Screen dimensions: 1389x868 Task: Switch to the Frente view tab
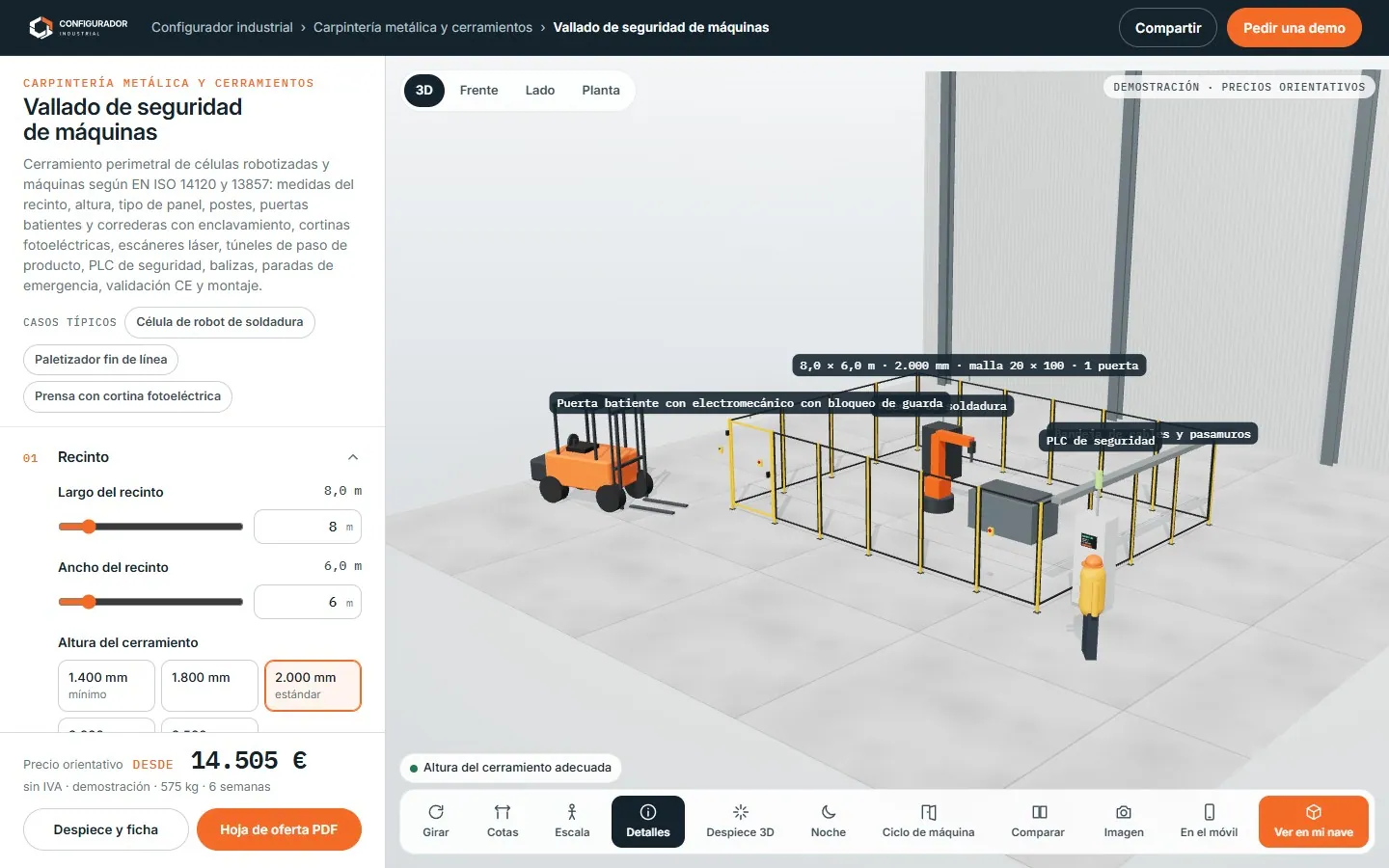pyautogui.click(x=479, y=91)
